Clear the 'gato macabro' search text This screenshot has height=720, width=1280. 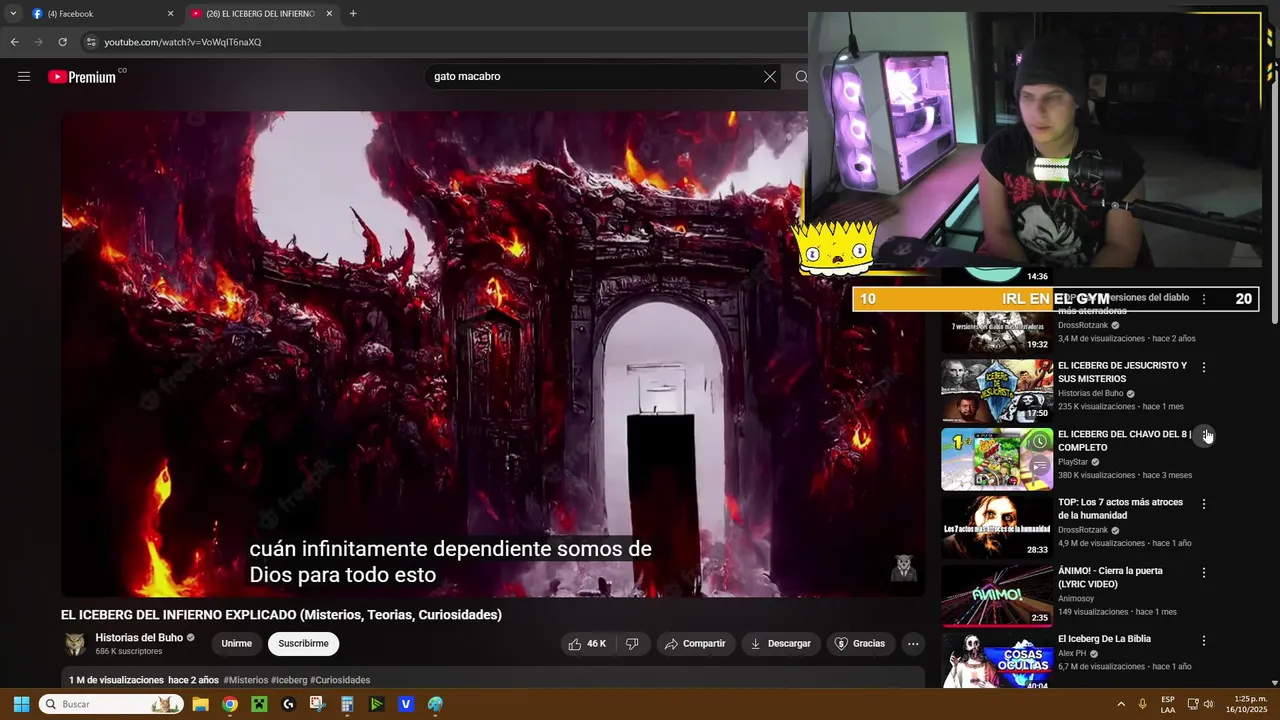pos(770,77)
